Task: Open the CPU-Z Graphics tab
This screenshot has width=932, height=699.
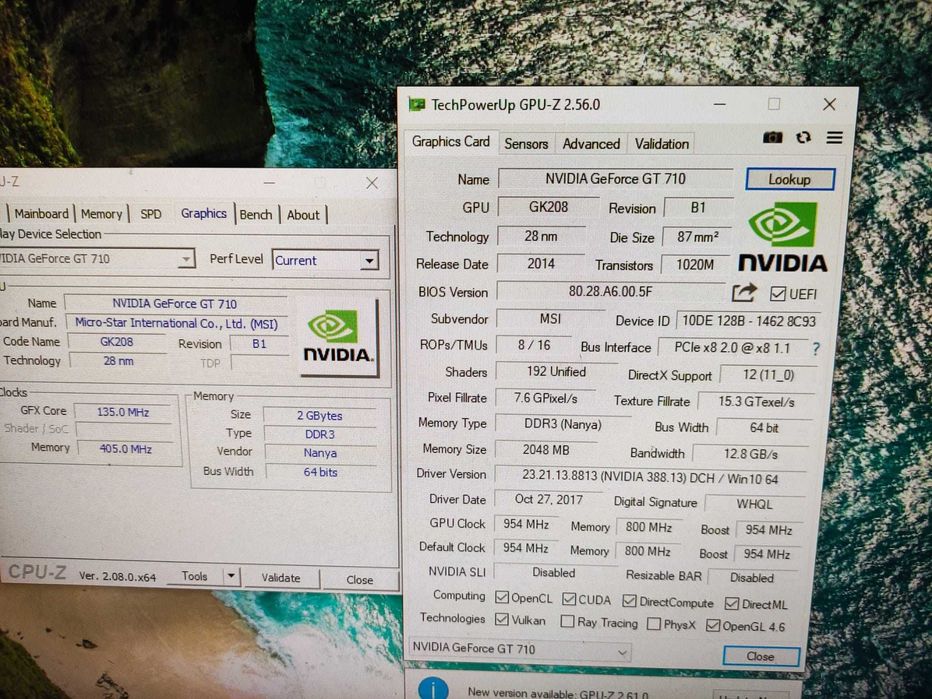Action: point(204,213)
